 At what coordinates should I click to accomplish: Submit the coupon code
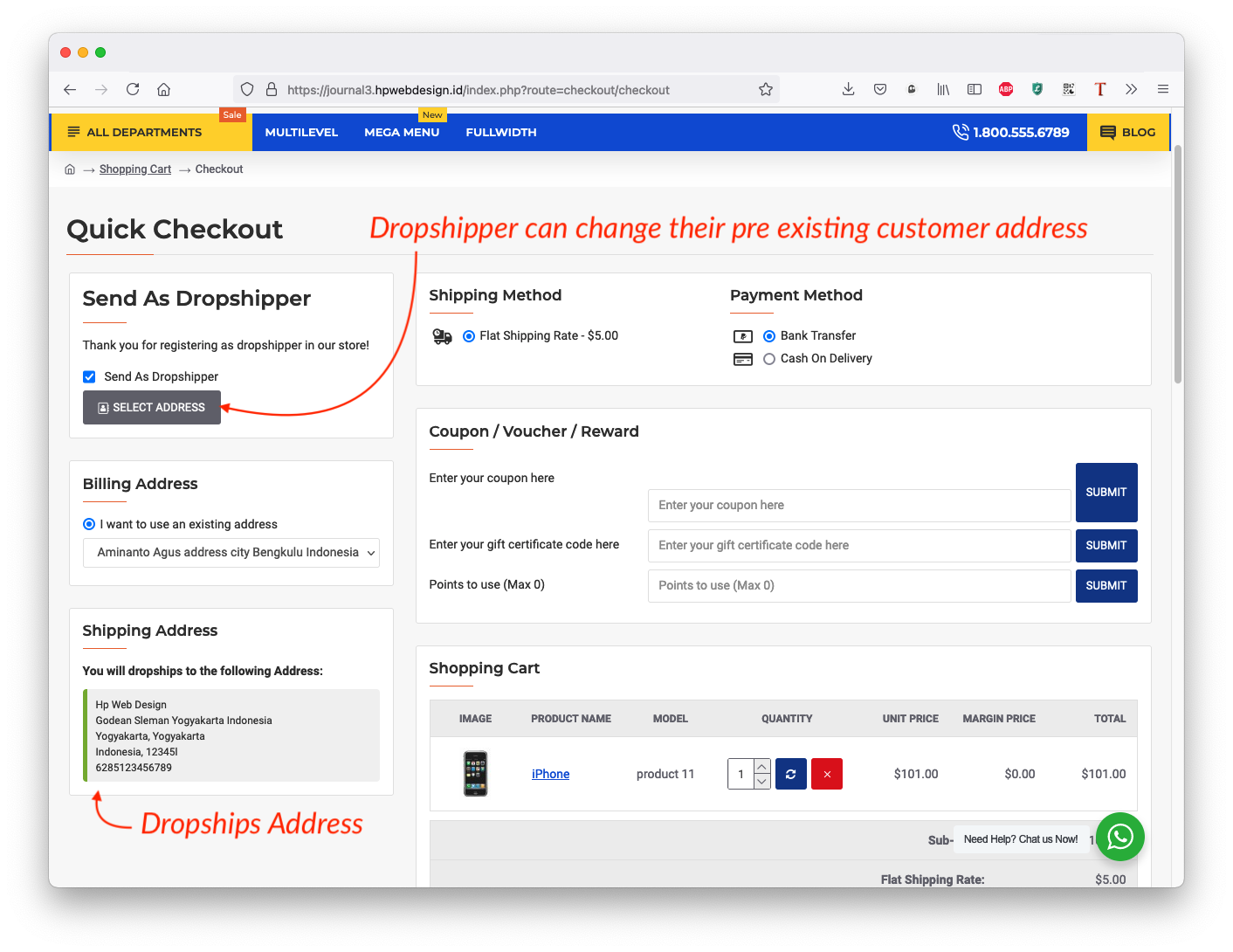(1106, 493)
